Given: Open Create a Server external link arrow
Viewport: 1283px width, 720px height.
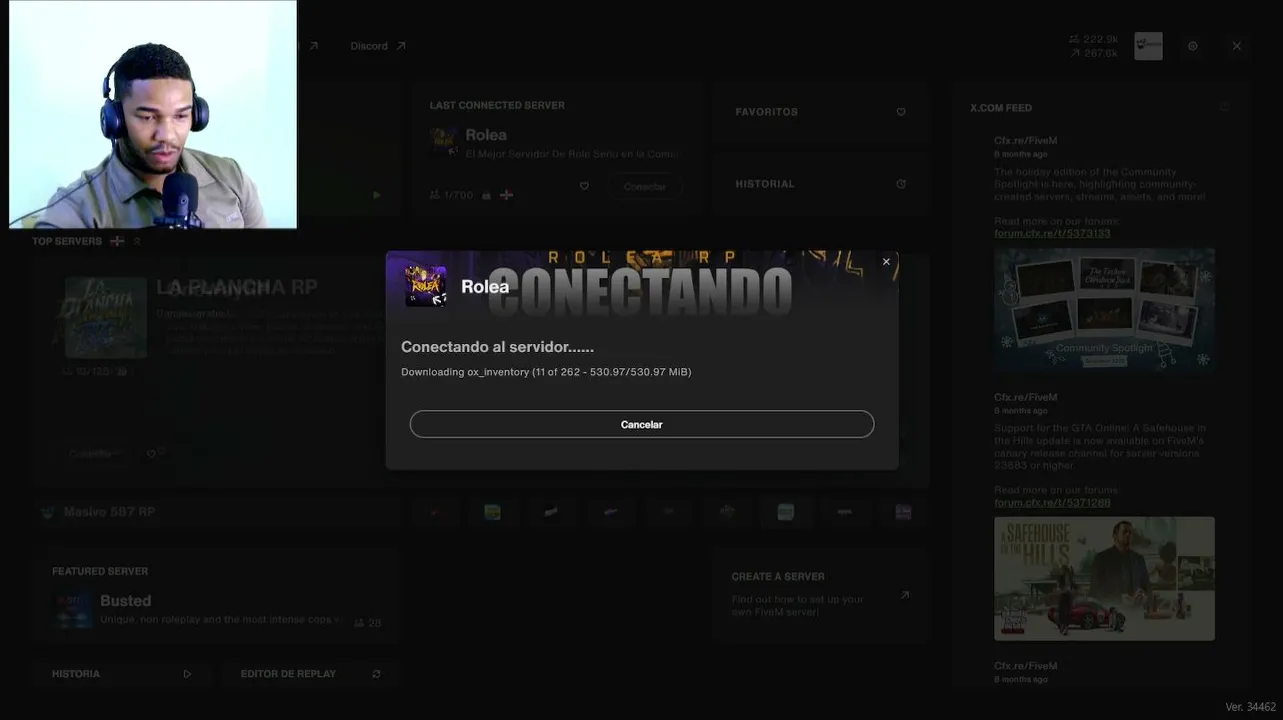Looking at the screenshot, I should (x=905, y=595).
